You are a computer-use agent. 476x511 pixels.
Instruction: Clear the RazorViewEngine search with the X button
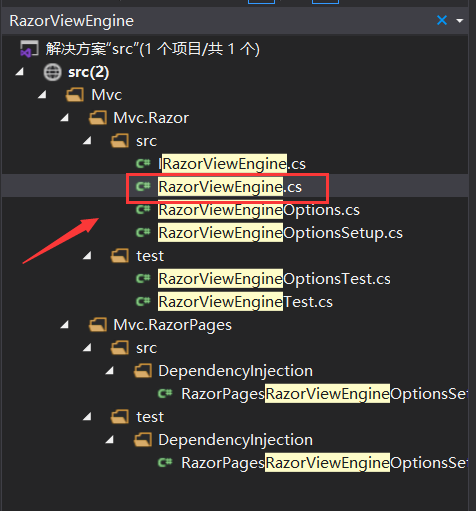(x=442, y=20)
